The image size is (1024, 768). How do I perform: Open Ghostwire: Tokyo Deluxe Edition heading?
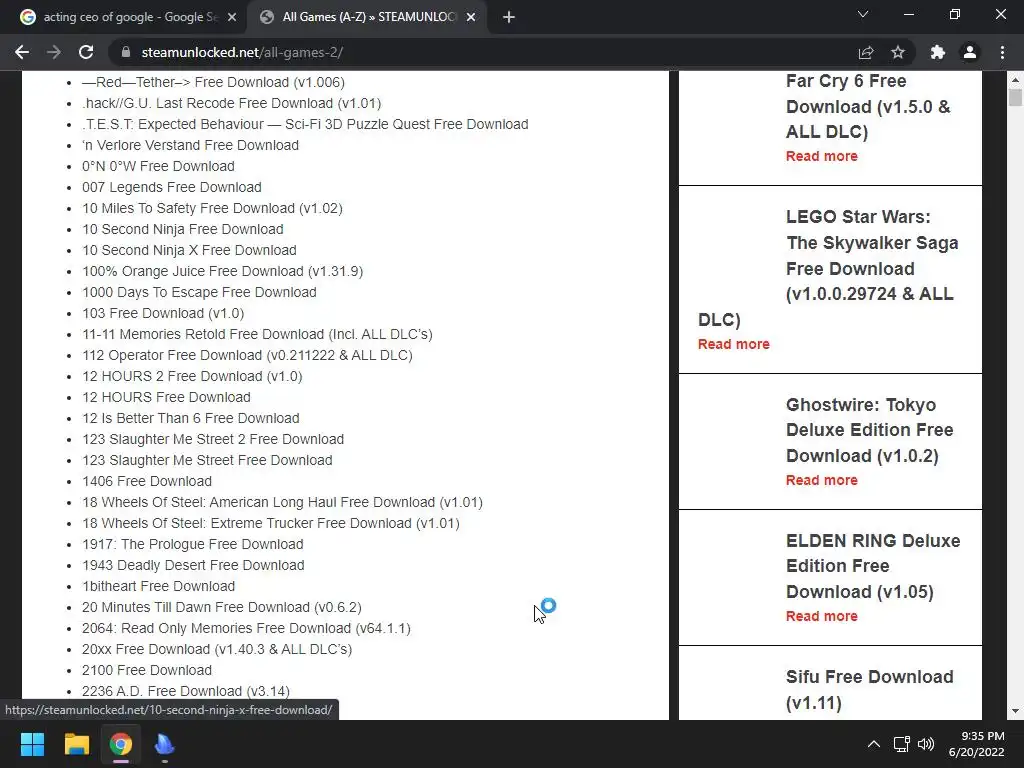tap(869, 430)
